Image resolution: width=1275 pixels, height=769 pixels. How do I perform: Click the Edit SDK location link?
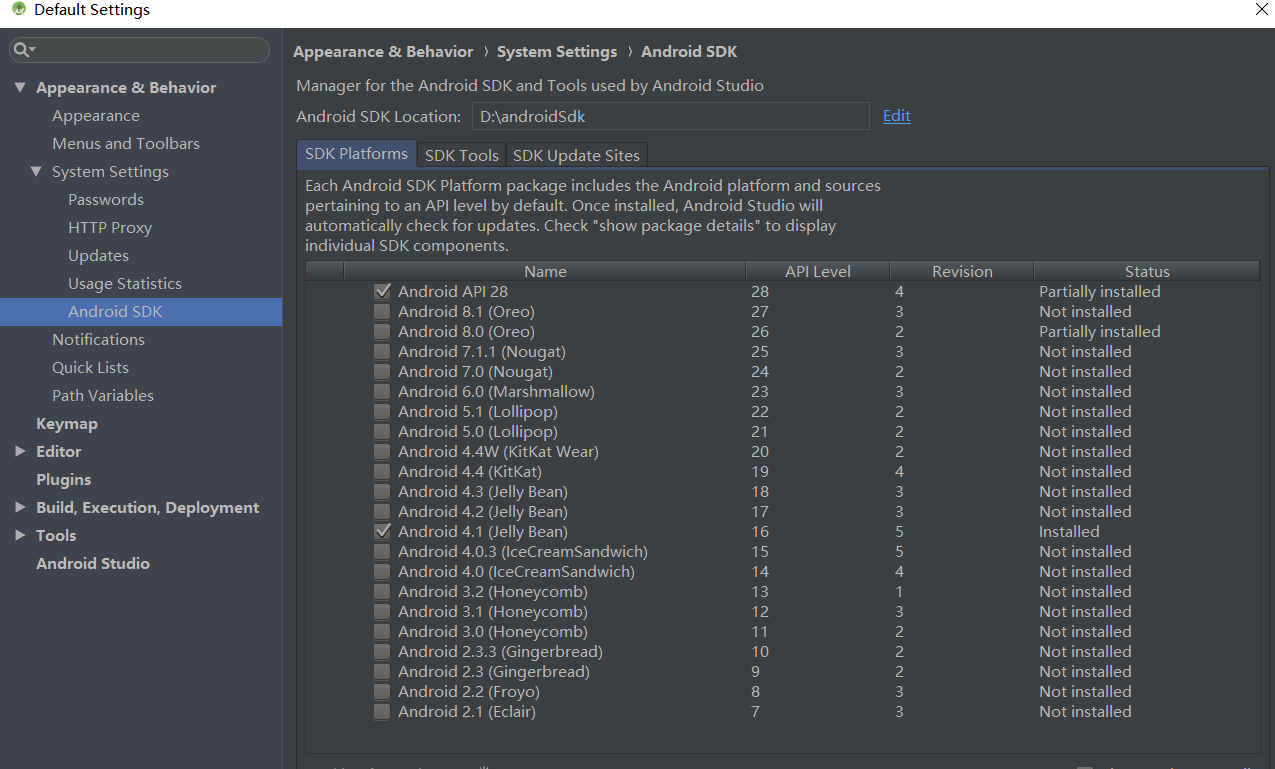point(896,116)
